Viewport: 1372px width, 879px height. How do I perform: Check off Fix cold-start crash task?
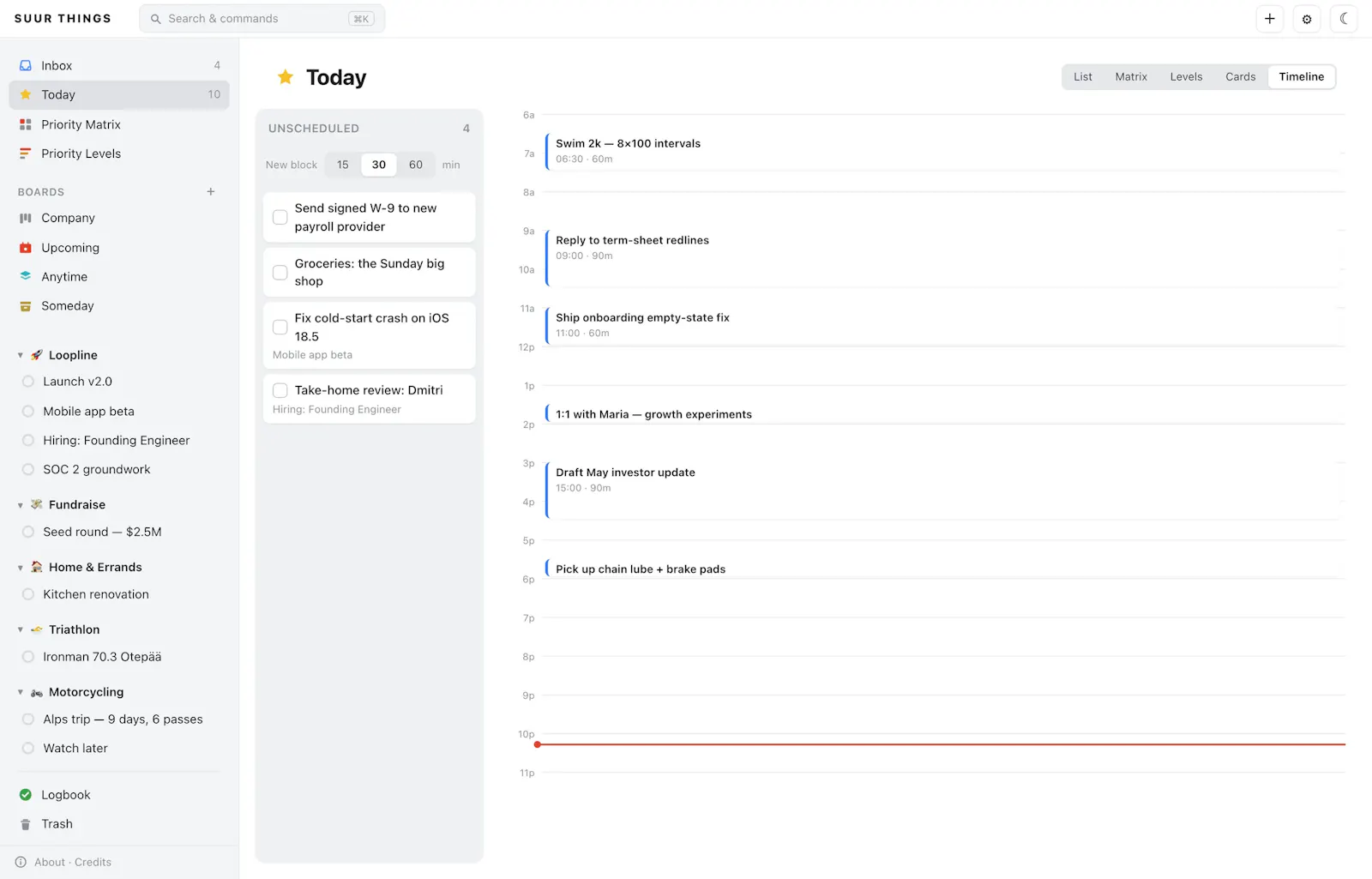click(280, 327)
